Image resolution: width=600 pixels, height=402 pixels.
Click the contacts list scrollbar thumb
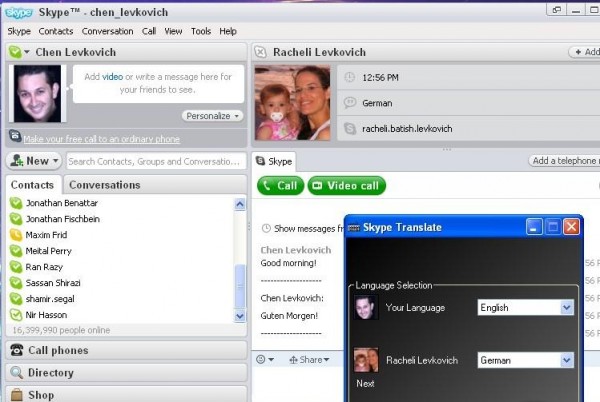[x=240, y=286]
